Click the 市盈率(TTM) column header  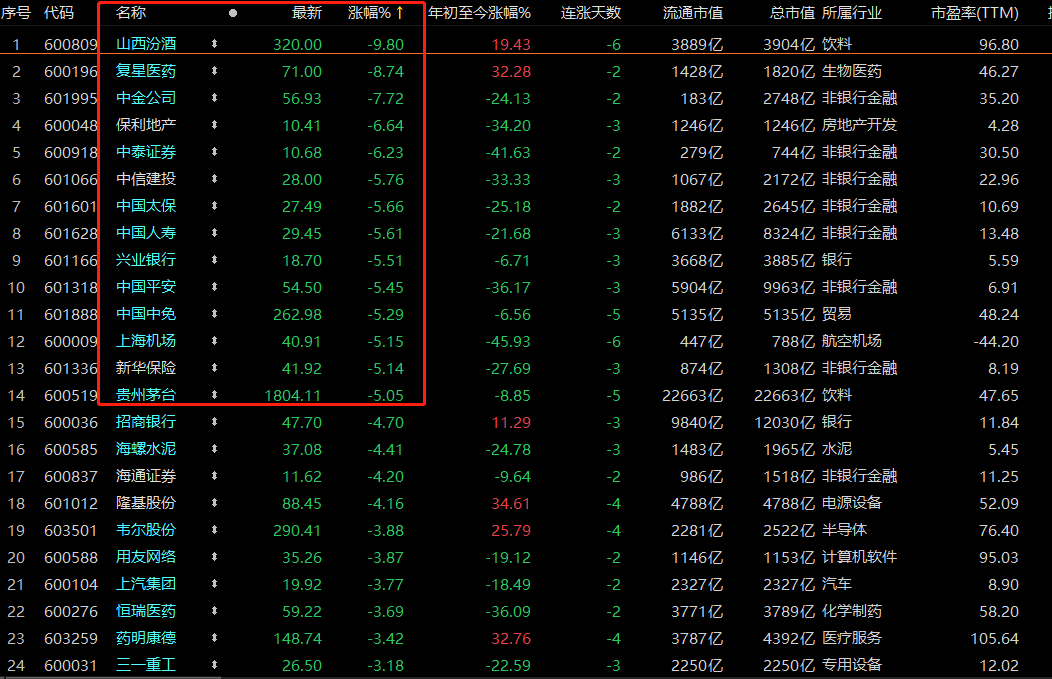[x=975, y=13]
